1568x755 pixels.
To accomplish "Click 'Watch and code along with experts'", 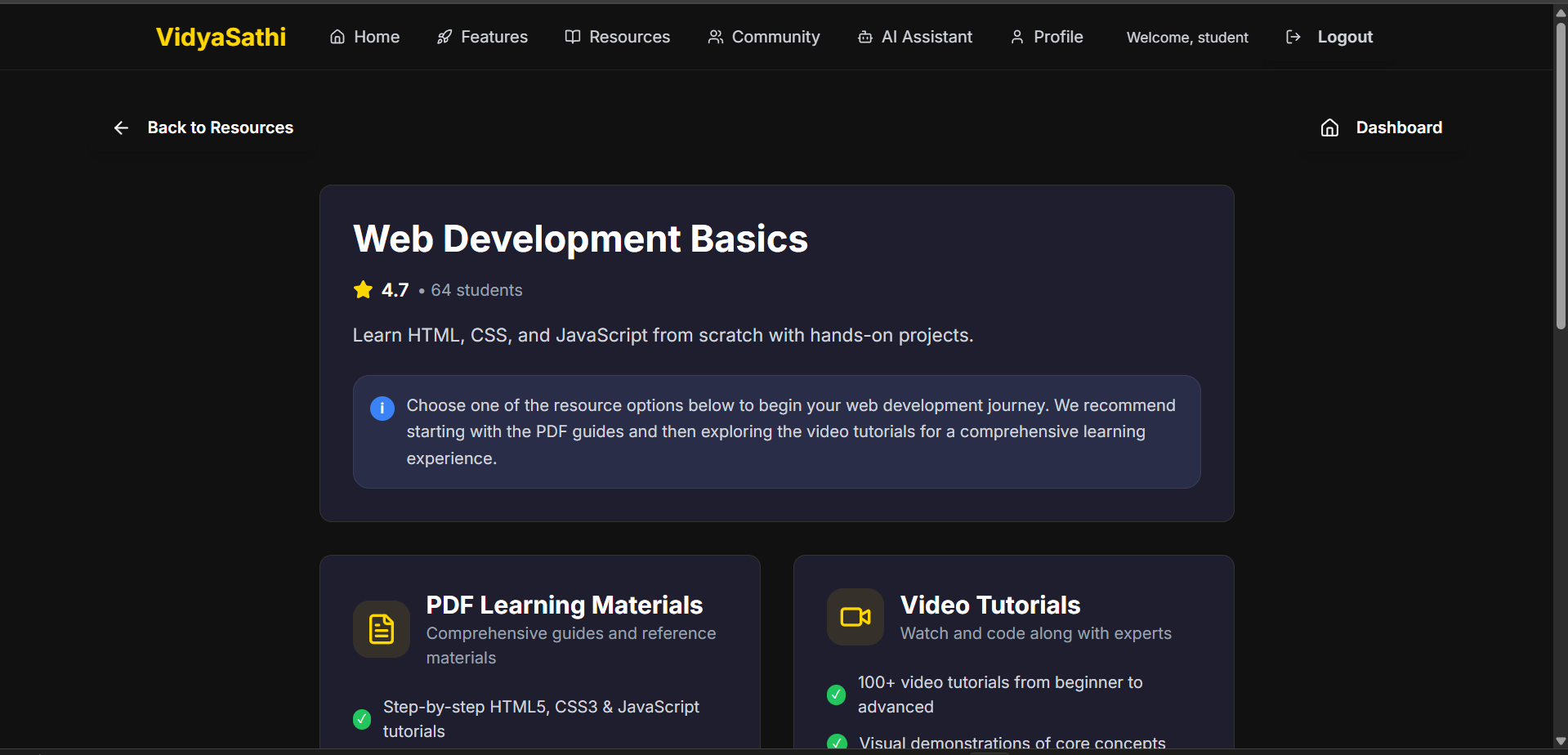I will [x=1036, y=633].
